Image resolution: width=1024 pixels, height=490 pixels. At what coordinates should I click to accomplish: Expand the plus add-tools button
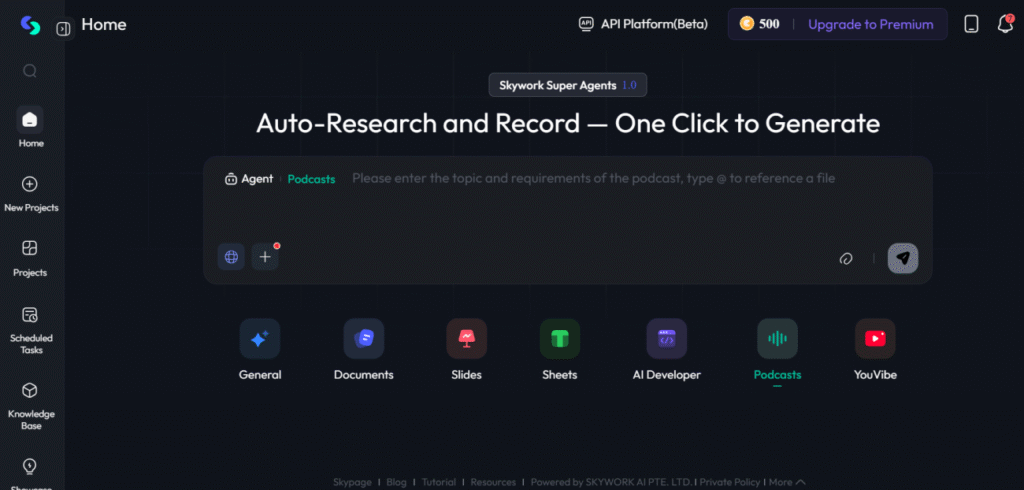tap(265, 257)
